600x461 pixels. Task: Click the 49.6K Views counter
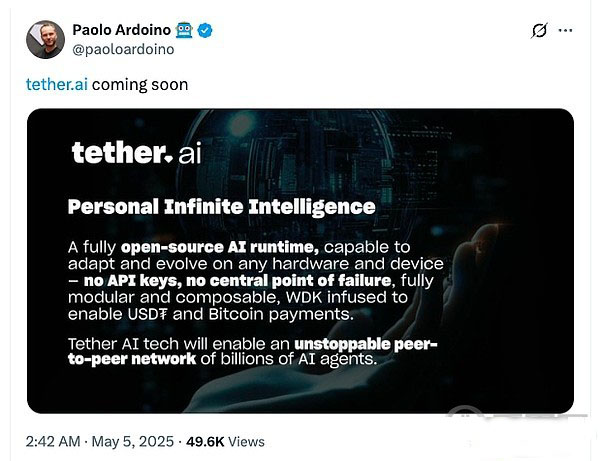point(225,441)
